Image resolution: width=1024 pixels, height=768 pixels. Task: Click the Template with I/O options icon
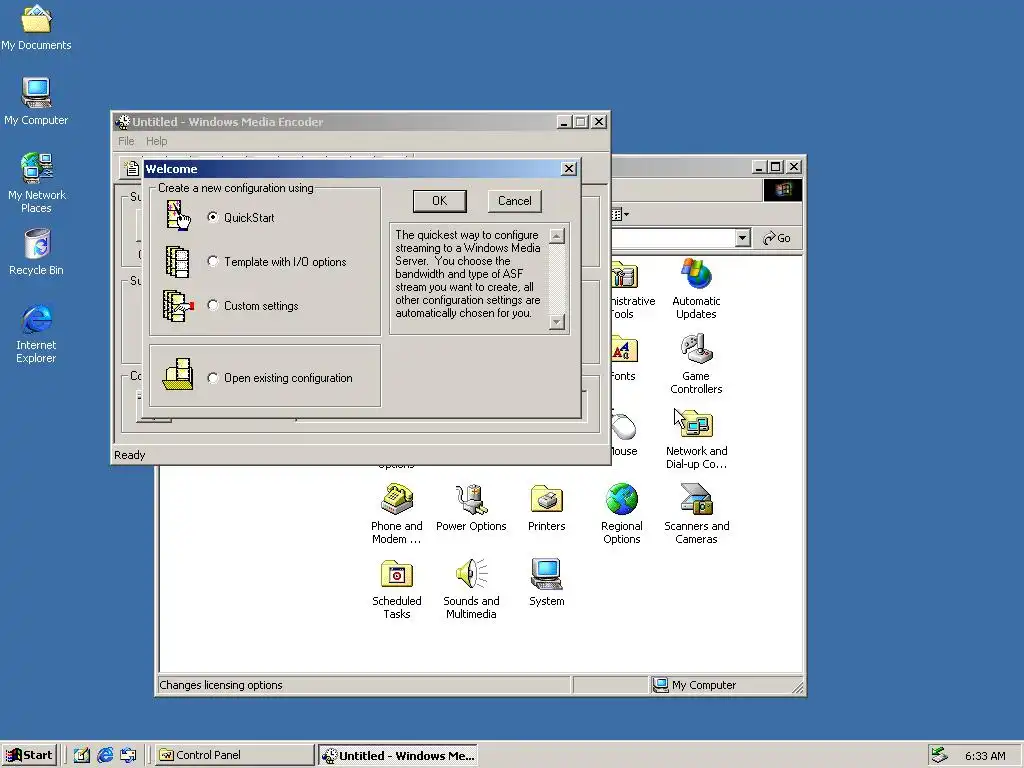[178, 261]
